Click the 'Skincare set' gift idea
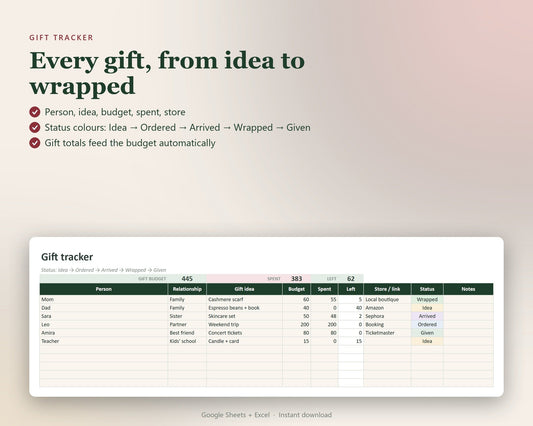This screenshot has width=533, height=426. 244,316
